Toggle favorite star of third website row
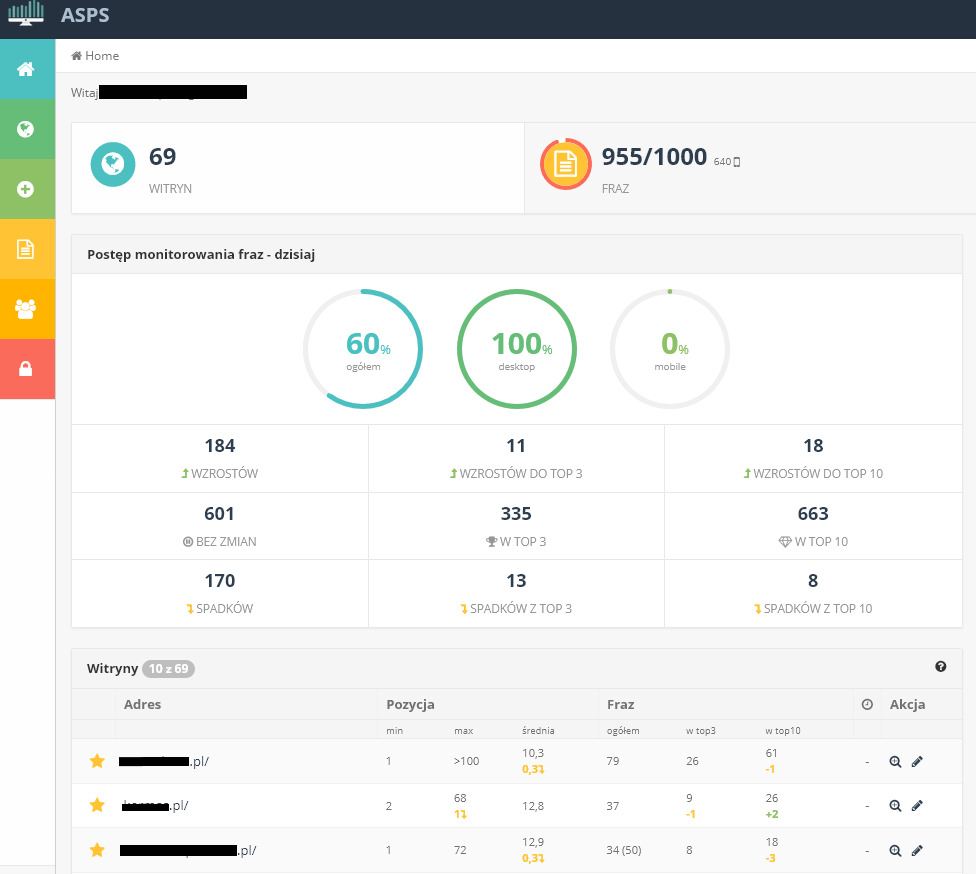This screenshot has height=874, width=976. [x=97, y=850]
